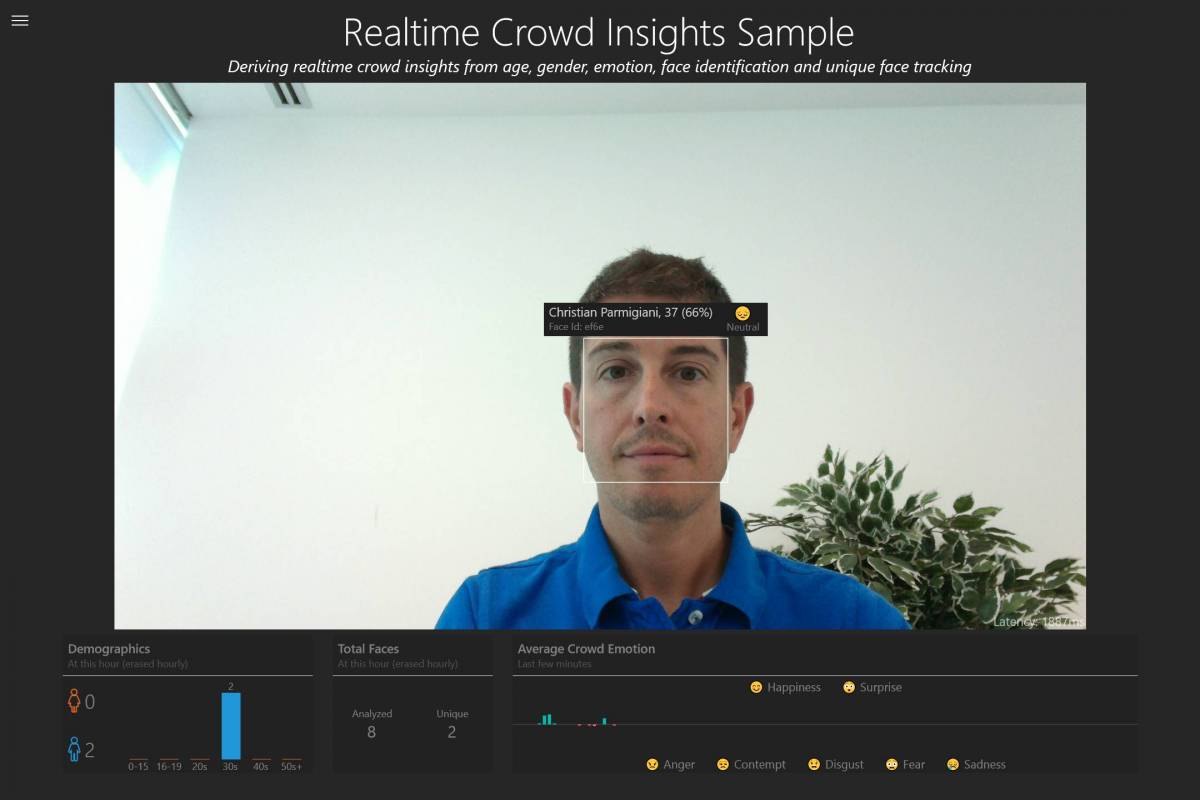Select the blue 30s age bar
1200x800 pixels.
[x=231, y=726]
